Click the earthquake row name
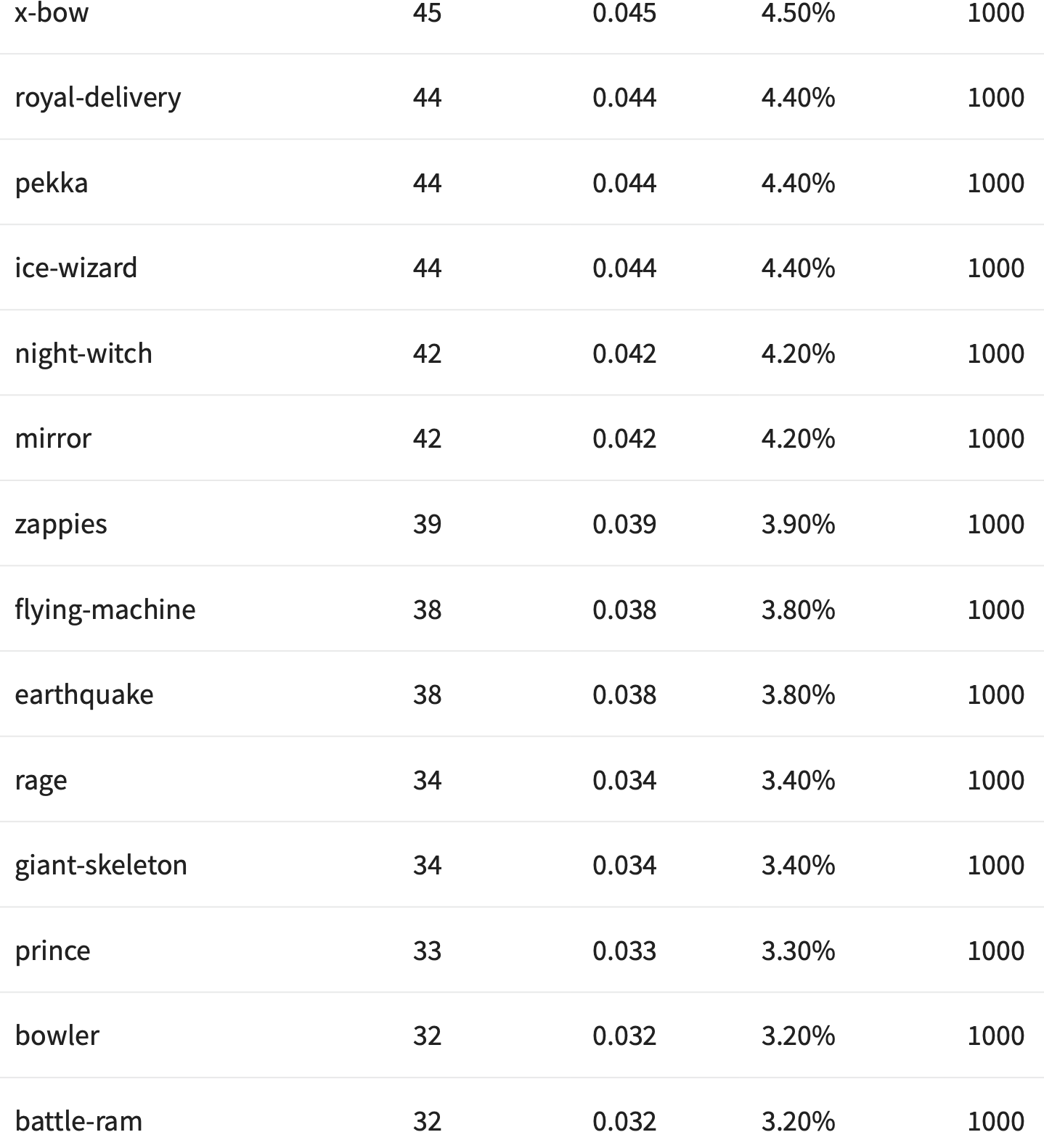The image size is (1044, 1148). [x=84, y=694]
